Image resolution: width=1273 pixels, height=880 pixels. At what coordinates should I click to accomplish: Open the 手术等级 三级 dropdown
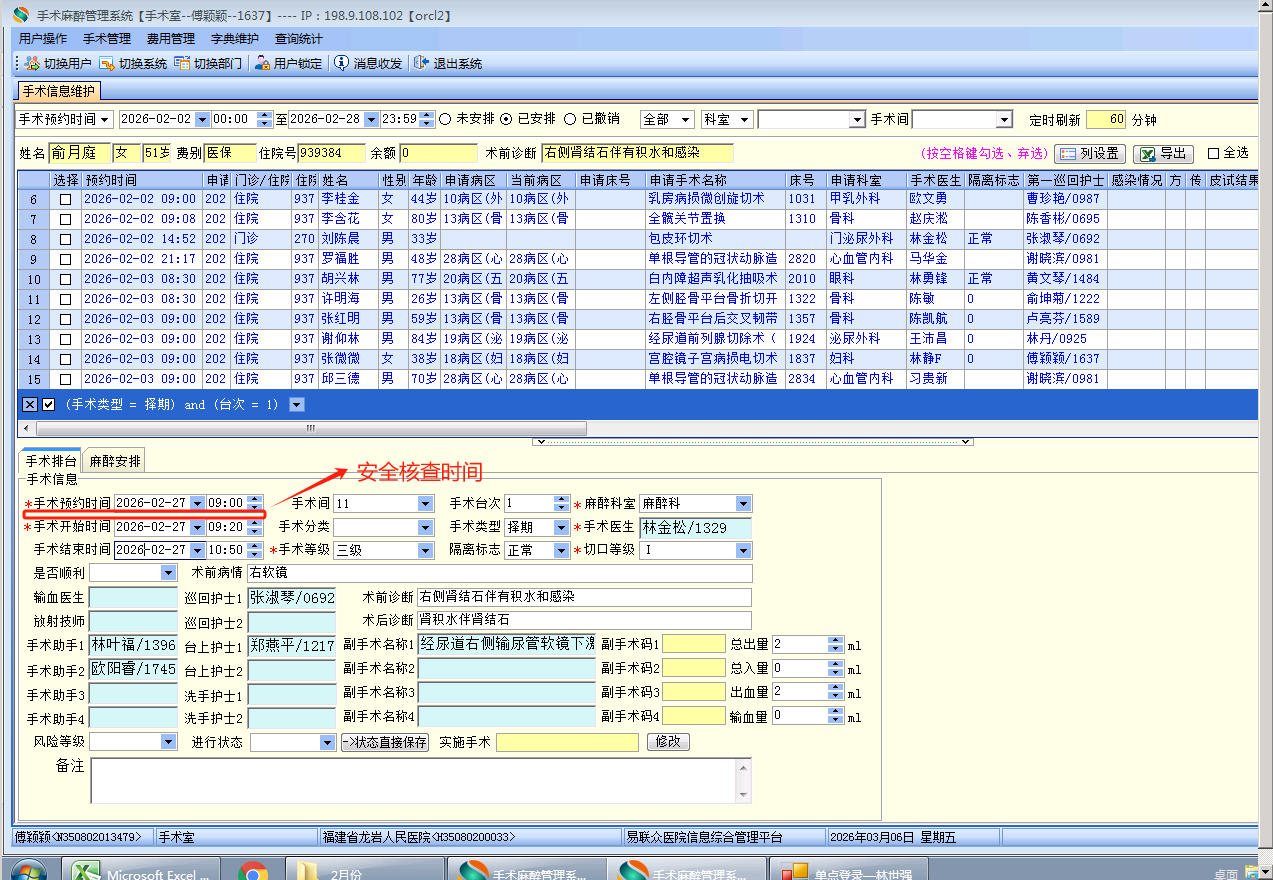(425, 550)
